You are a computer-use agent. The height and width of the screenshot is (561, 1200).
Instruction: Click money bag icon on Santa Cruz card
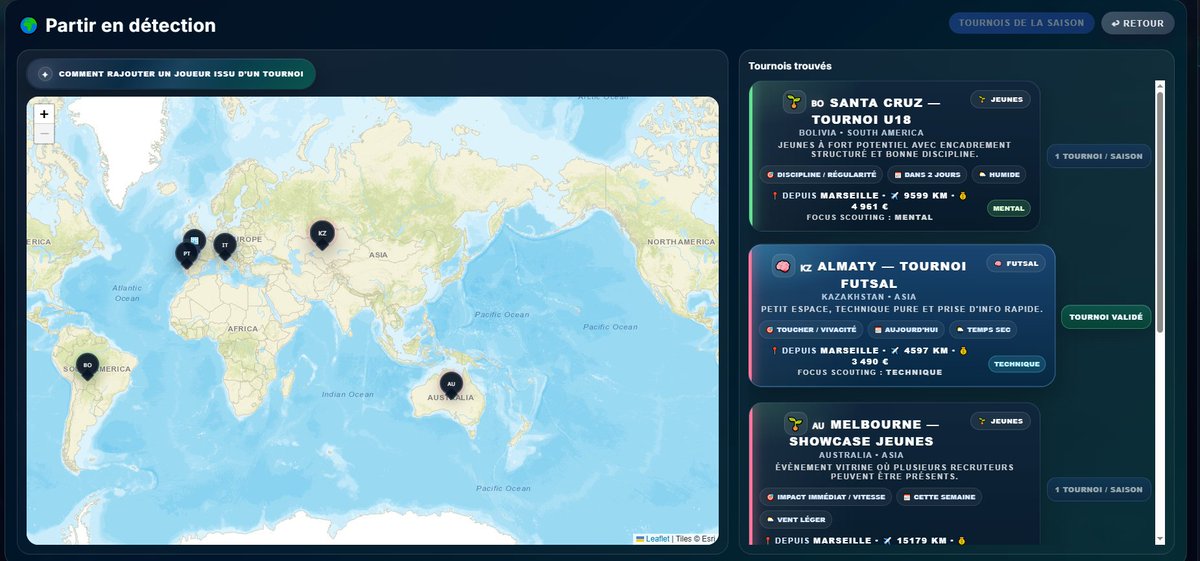963,196
